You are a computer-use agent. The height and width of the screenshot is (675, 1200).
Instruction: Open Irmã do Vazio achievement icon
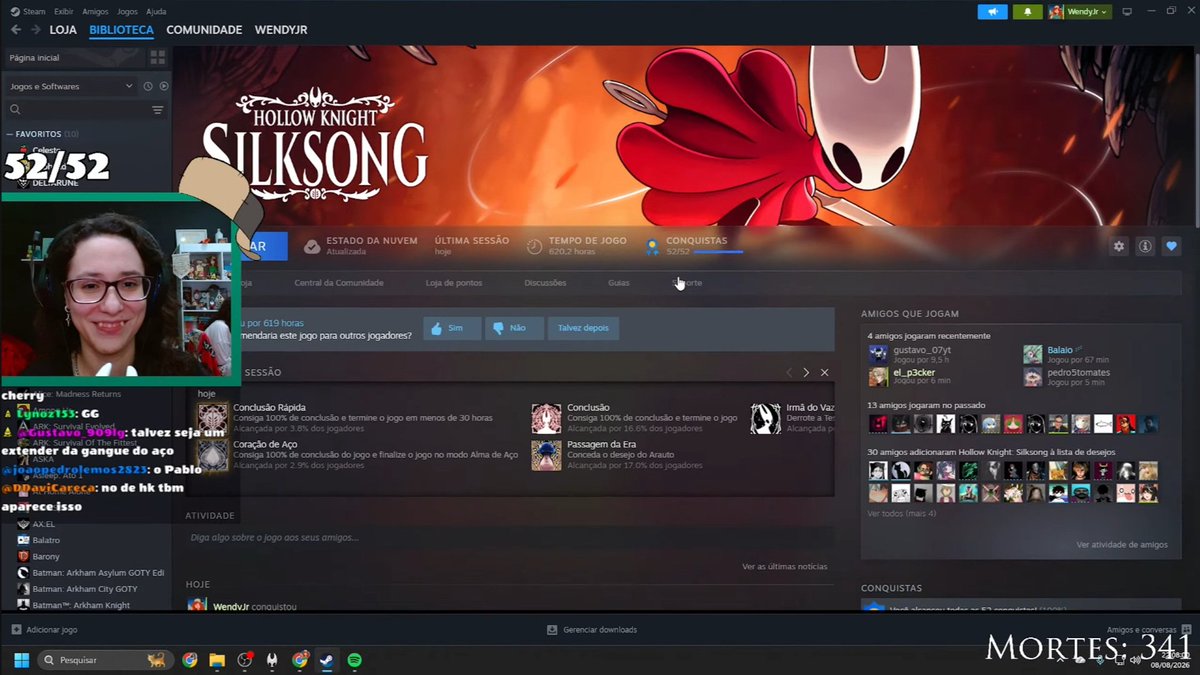[766, 418]
